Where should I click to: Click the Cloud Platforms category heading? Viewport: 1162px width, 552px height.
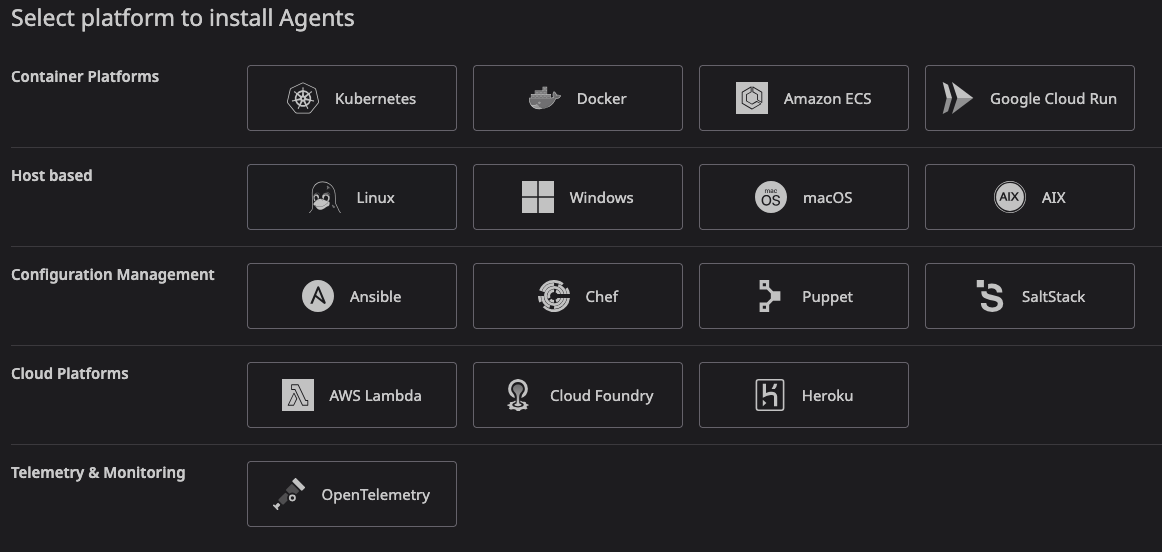click(70, 373)
